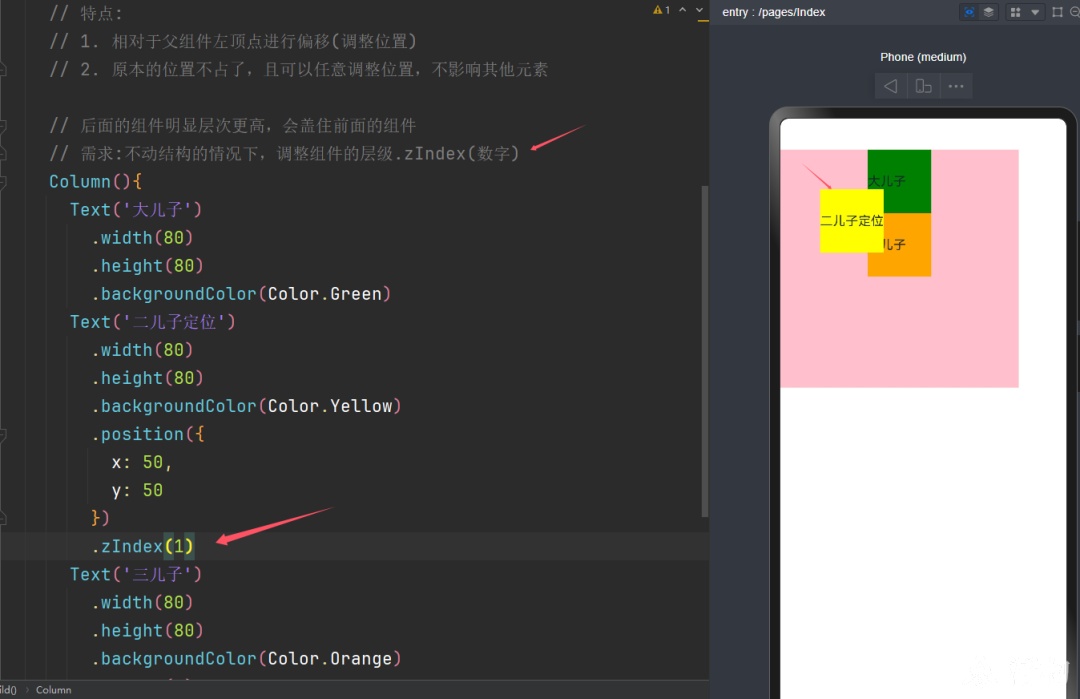Click the previewer back triangle button
Image resolution: width=1080 pixels, height=699 pixels.
coord(891,86)
